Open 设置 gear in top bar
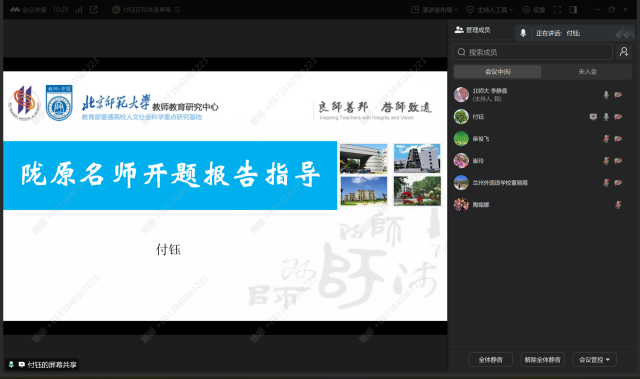Viewport: 640px width, 379px height. pyautogui.click(x=534, y=10)
